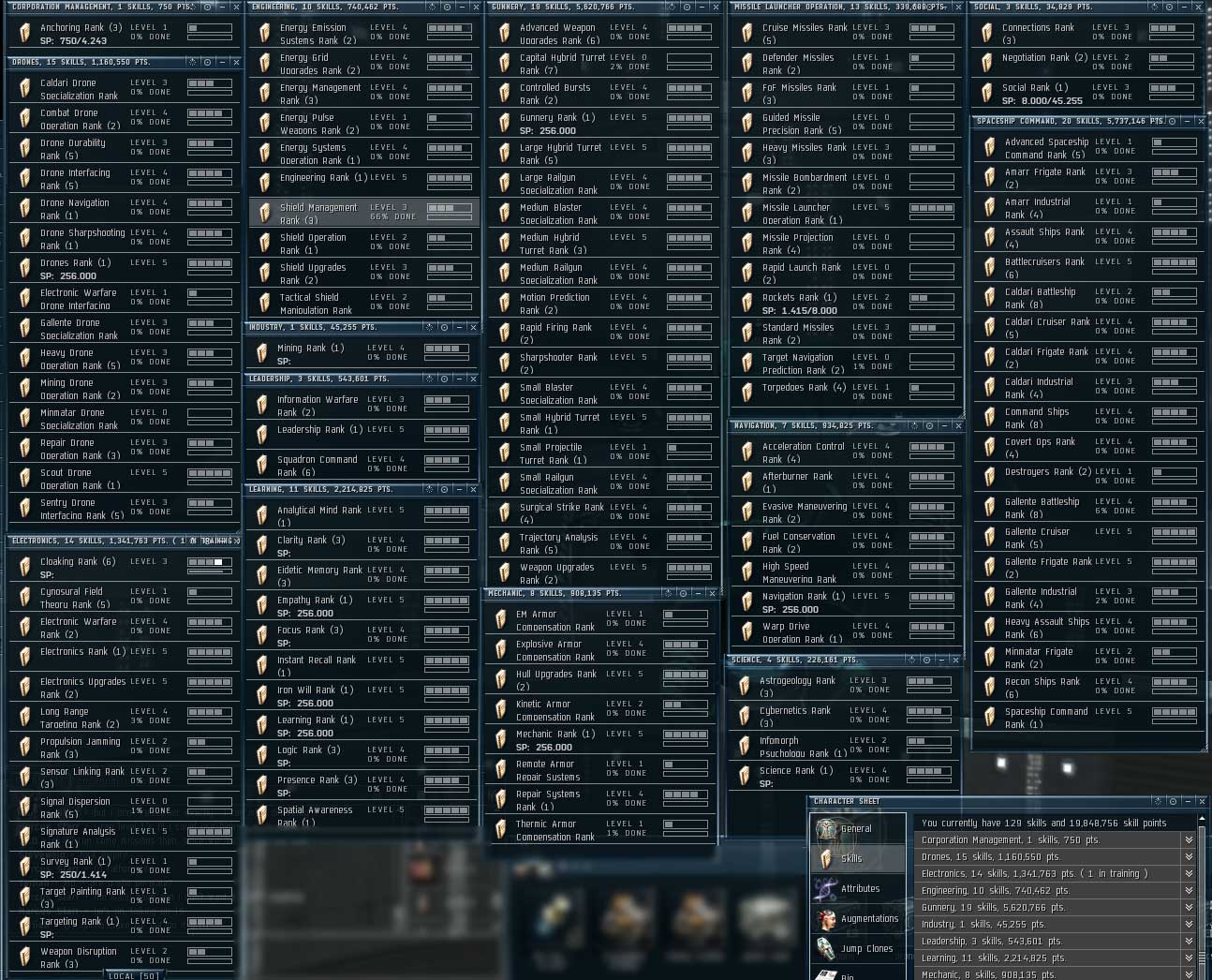The height and width of the screenshot is (980, 1212).
Task: Select the Afterburner skill book icon
Action: [746, 483]
